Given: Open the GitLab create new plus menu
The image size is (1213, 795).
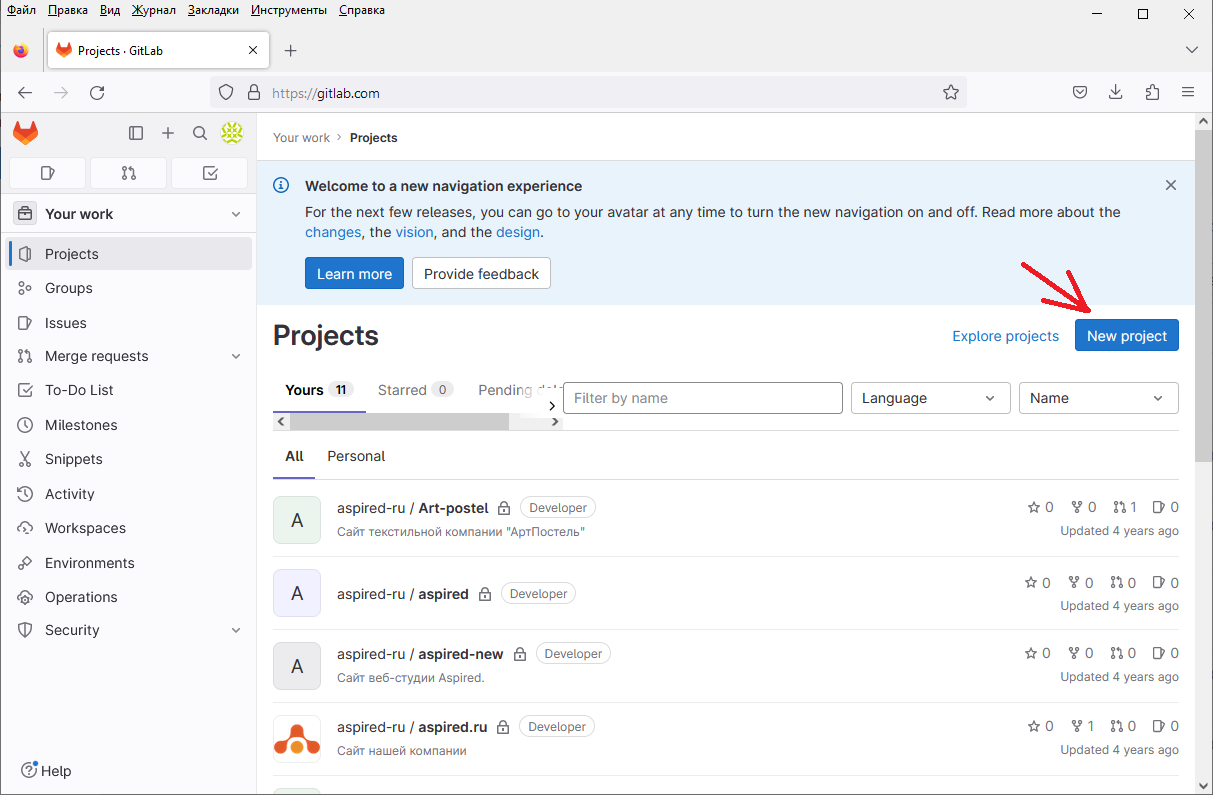Looking at the screenshot, I should pos(168,133).
